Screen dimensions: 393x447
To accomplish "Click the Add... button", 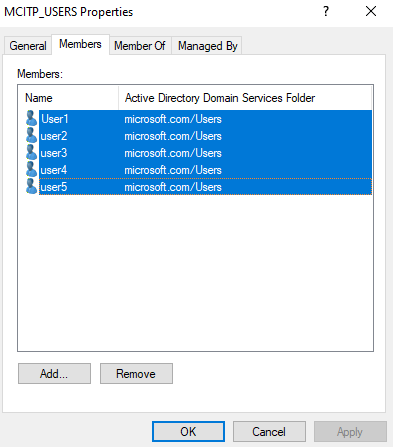I will click(54, 374).
